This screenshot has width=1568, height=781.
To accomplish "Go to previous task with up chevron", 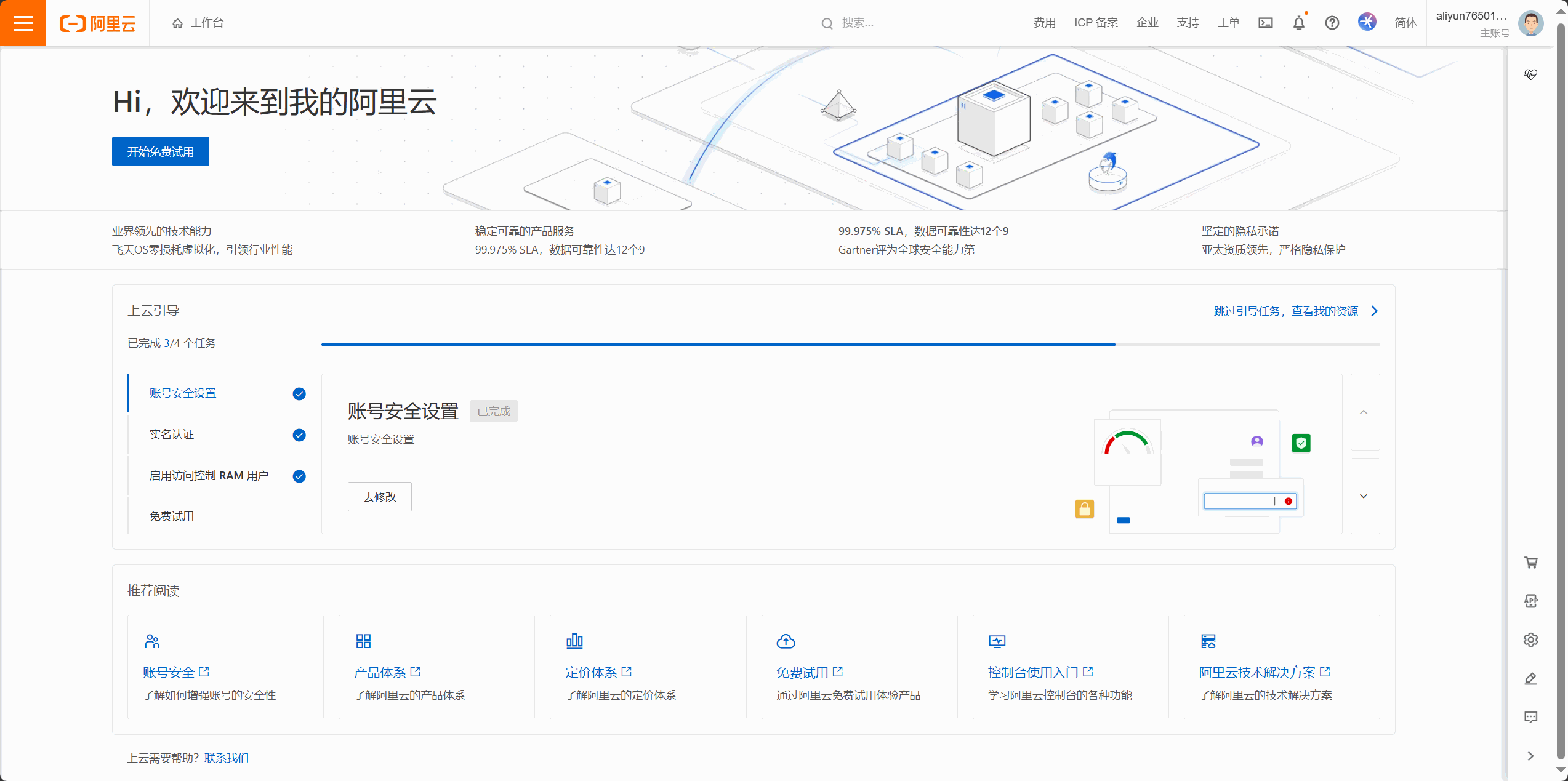I will coord(1365,412).
